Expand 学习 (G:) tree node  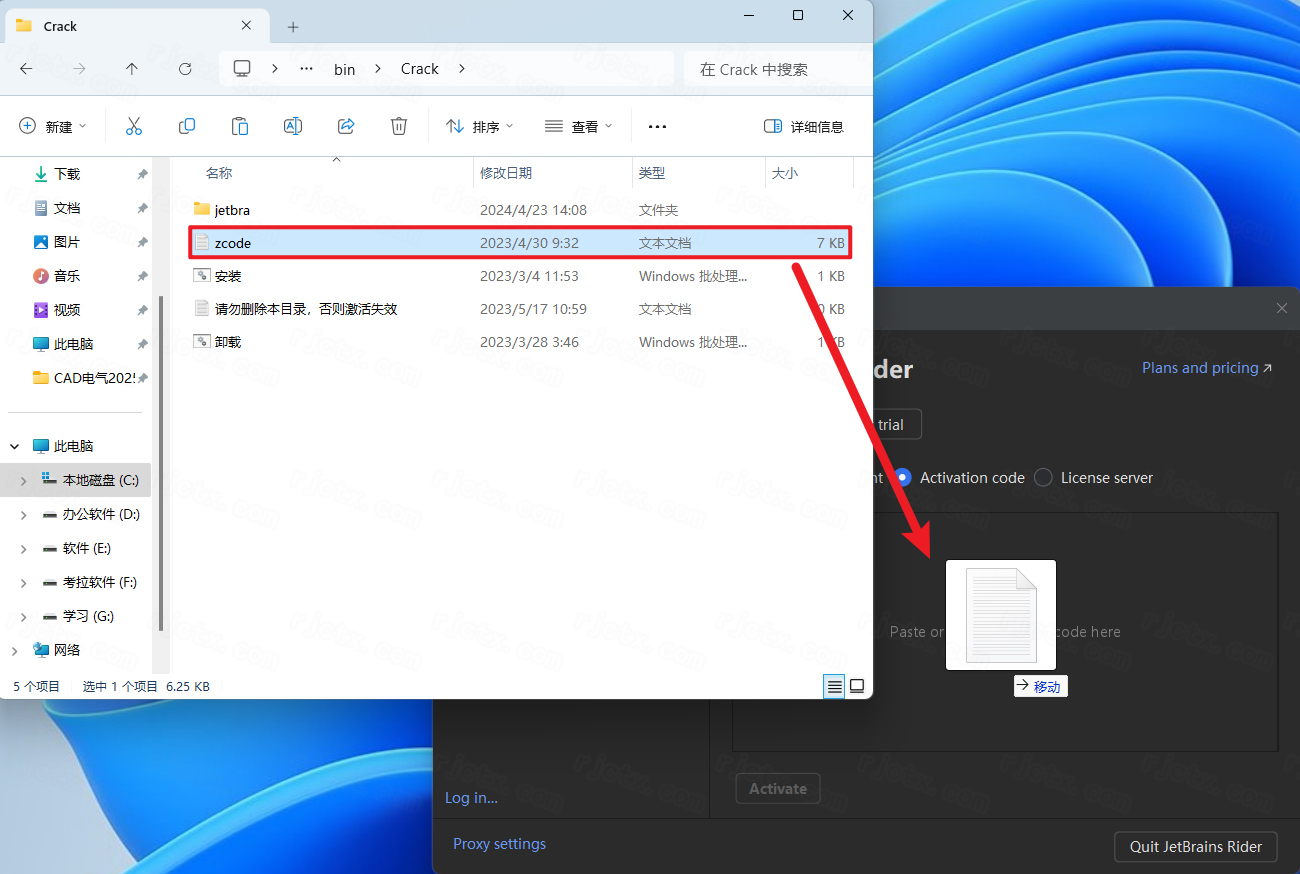point(23,617)
